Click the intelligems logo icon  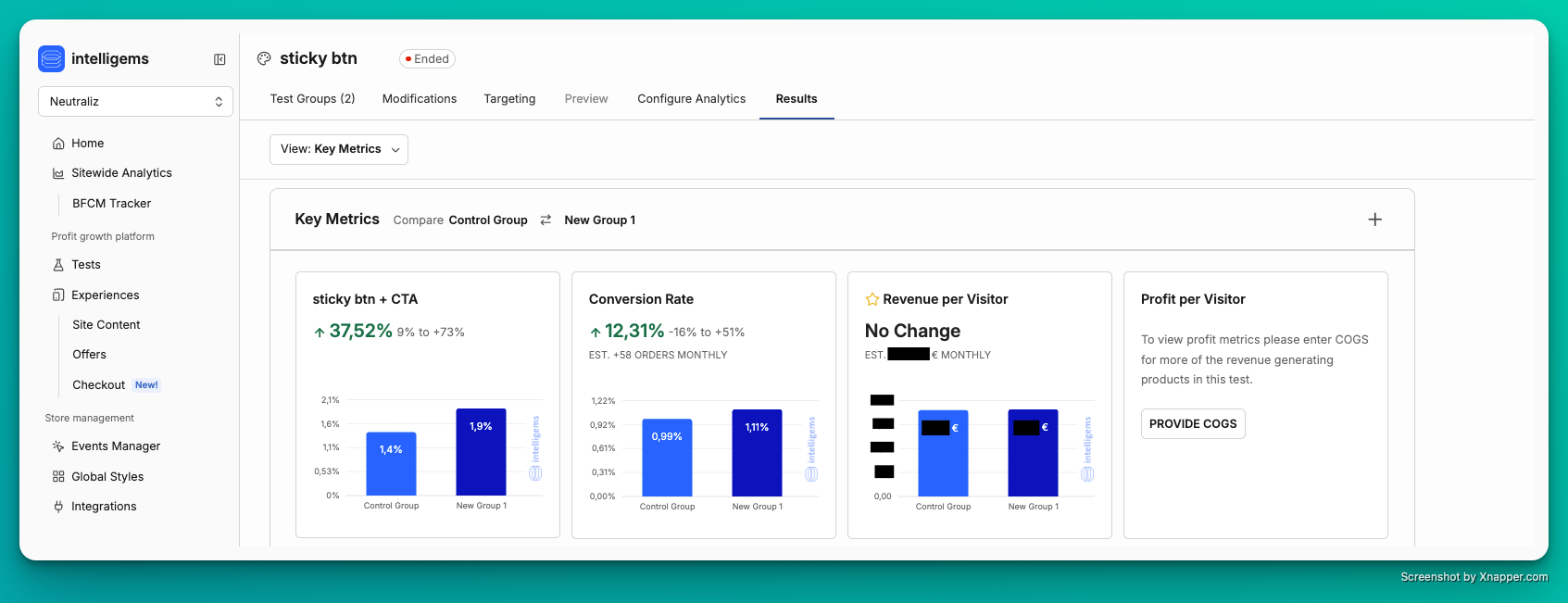52,58
